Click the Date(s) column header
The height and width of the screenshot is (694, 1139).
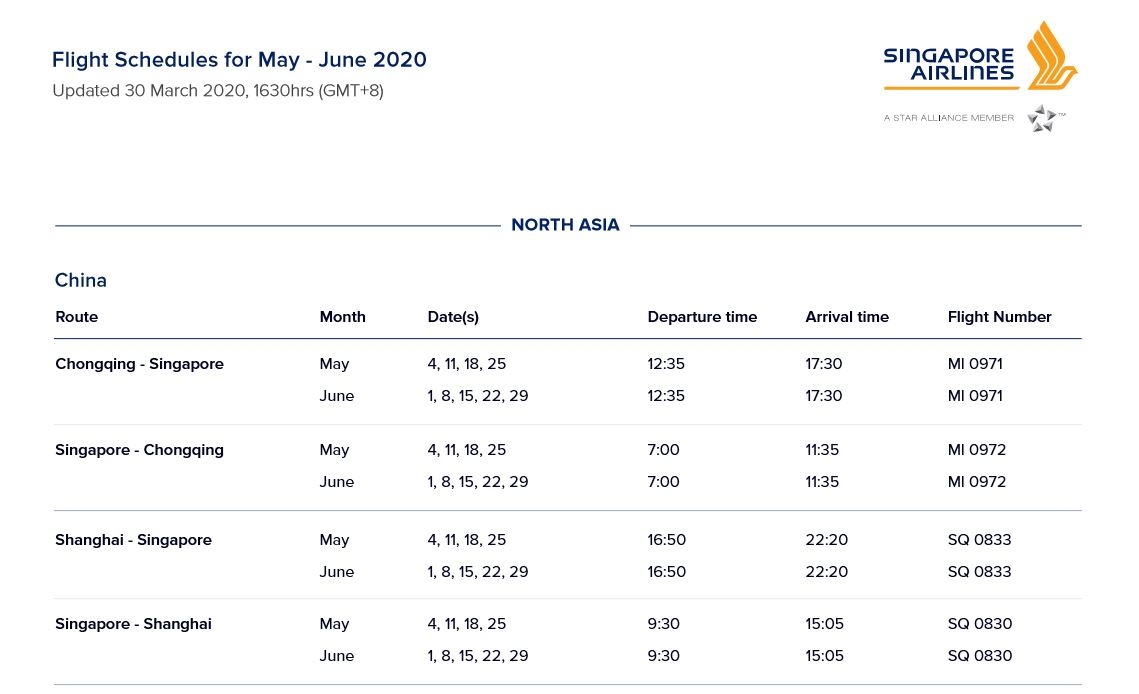pyautogui.click(x=453, y=317)
